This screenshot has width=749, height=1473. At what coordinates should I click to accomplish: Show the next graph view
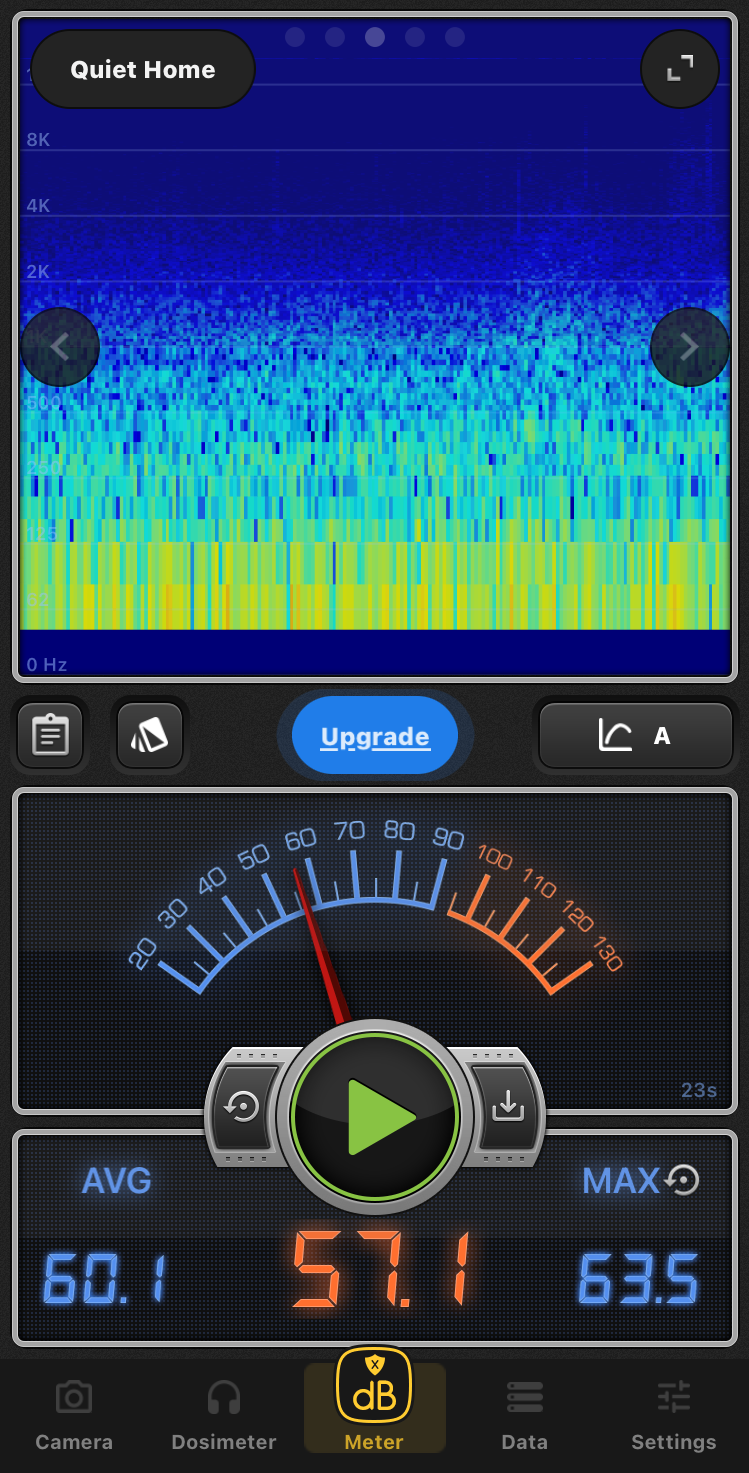click(x=689, y=347)
